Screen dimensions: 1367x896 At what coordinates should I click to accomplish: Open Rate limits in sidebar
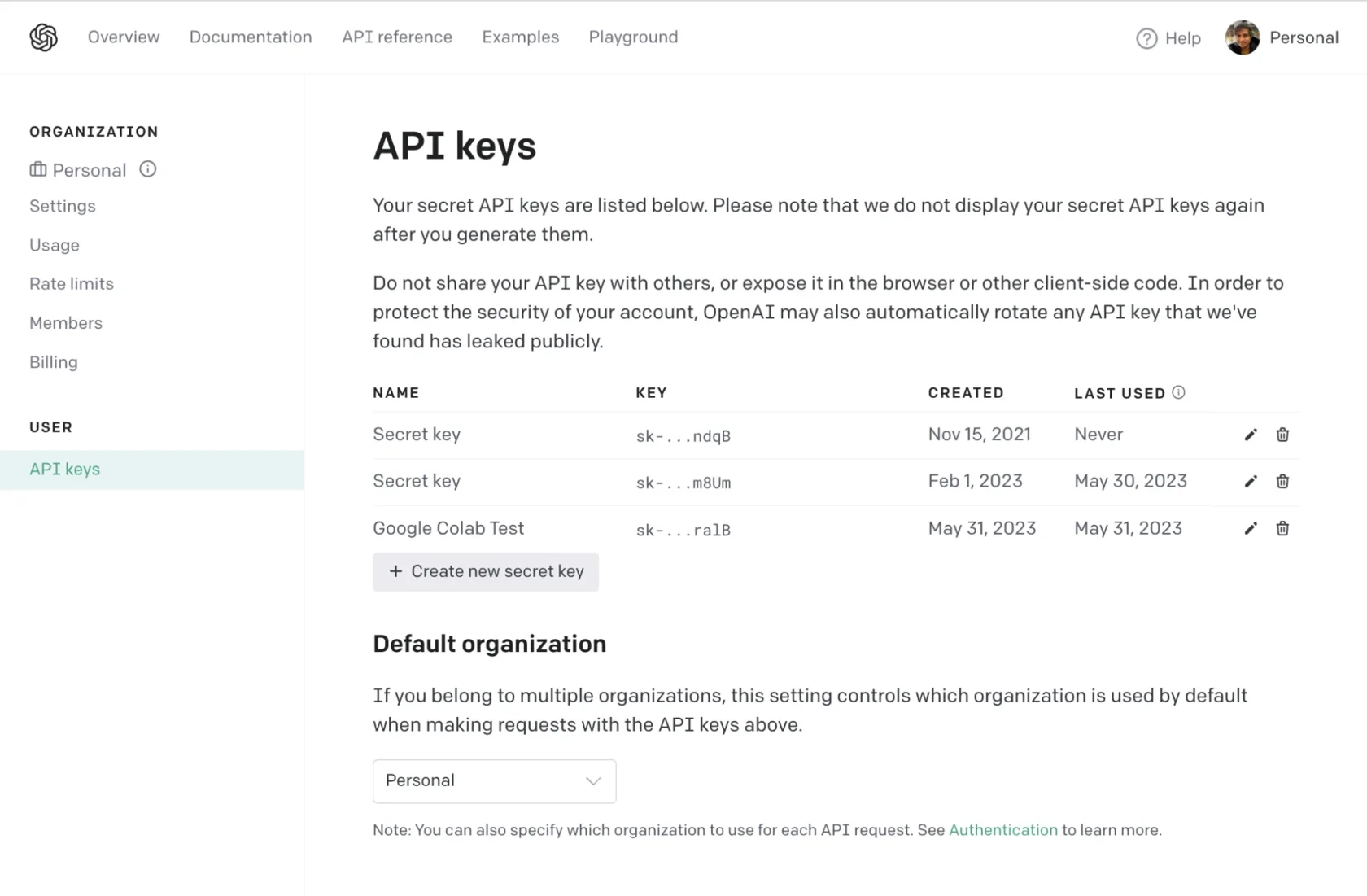pyautogui.click(x=72, y=284)
